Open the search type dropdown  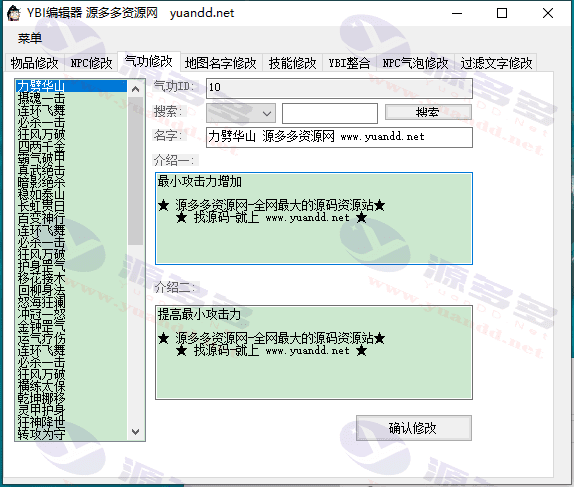pyautogui.click(x=241, y=113)
